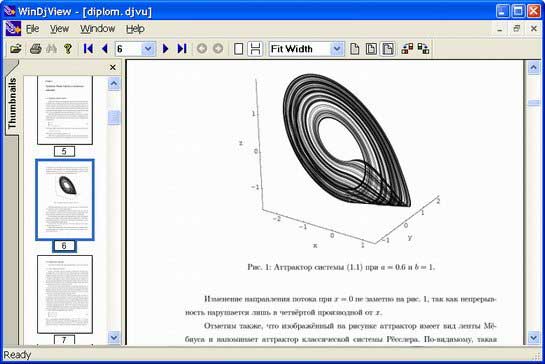Viewport: 545px width, 364px height.
Task: Open the Fit Width zoom dropdown
Action: (337, 49)
